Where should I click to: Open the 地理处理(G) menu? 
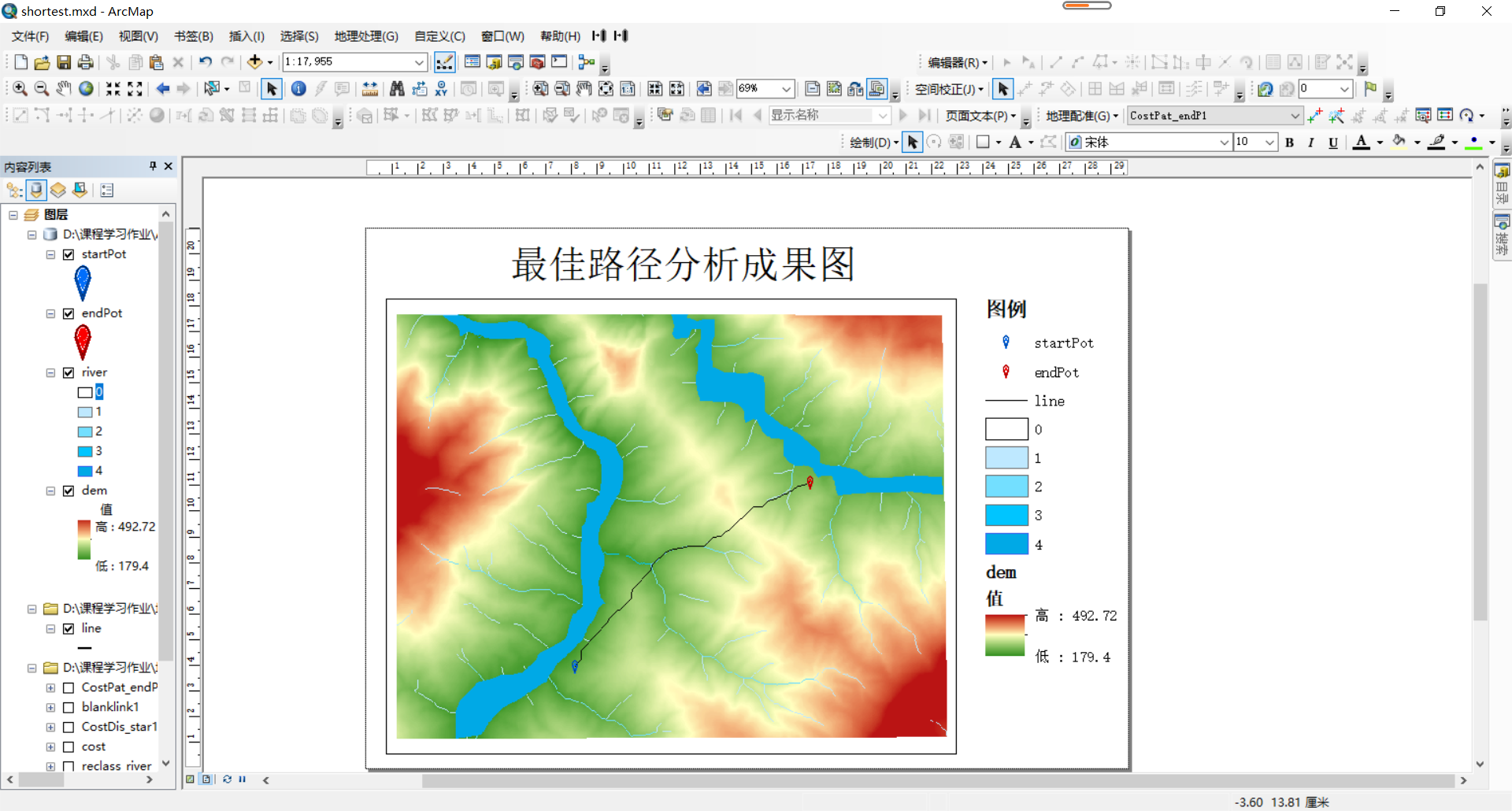[x=365, y=35]
